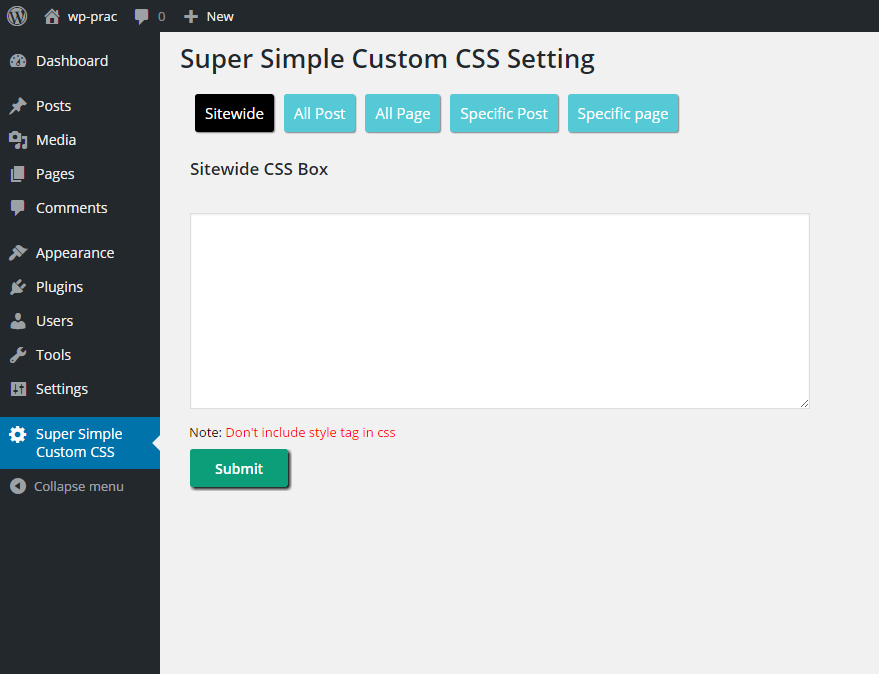This screenshot has height=674, width=879.
Task: Open the Dashboard menu item
Action: pyautogui.click(x=72, y=61)
